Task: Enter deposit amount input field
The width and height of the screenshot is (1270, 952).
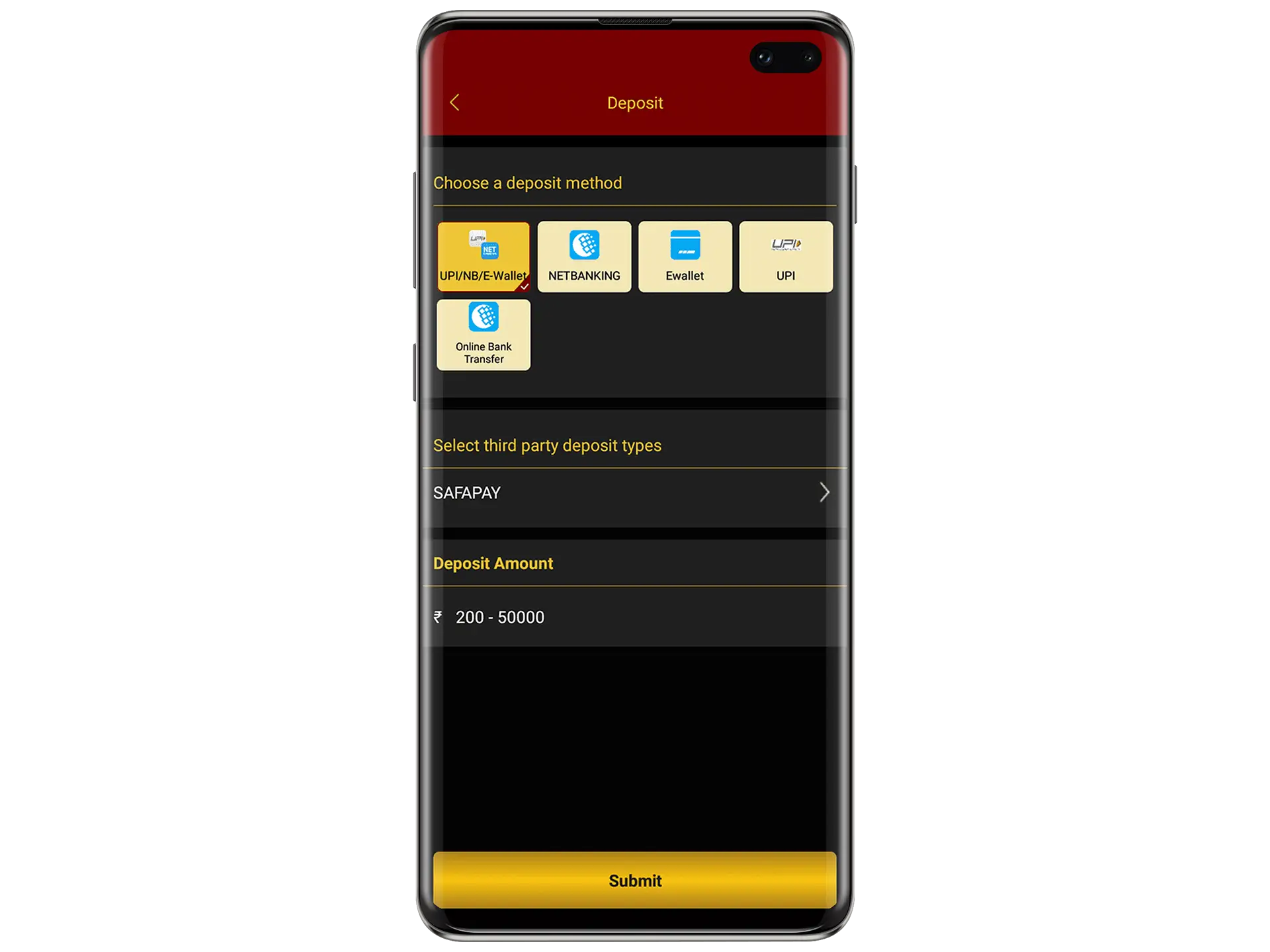Action: click(635, 617)
